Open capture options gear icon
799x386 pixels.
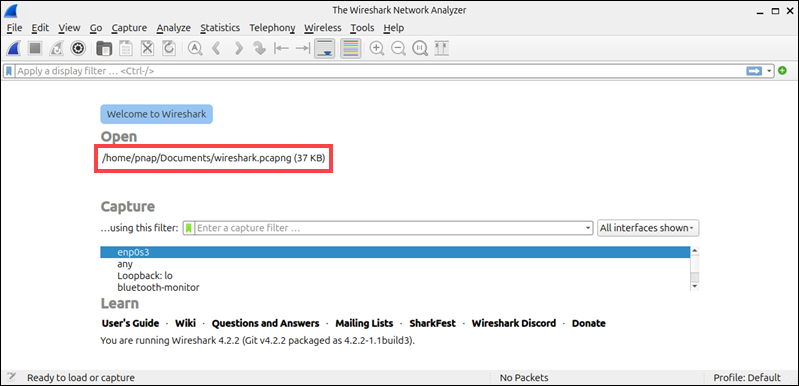pyautogui.click(x=77, y=48)
